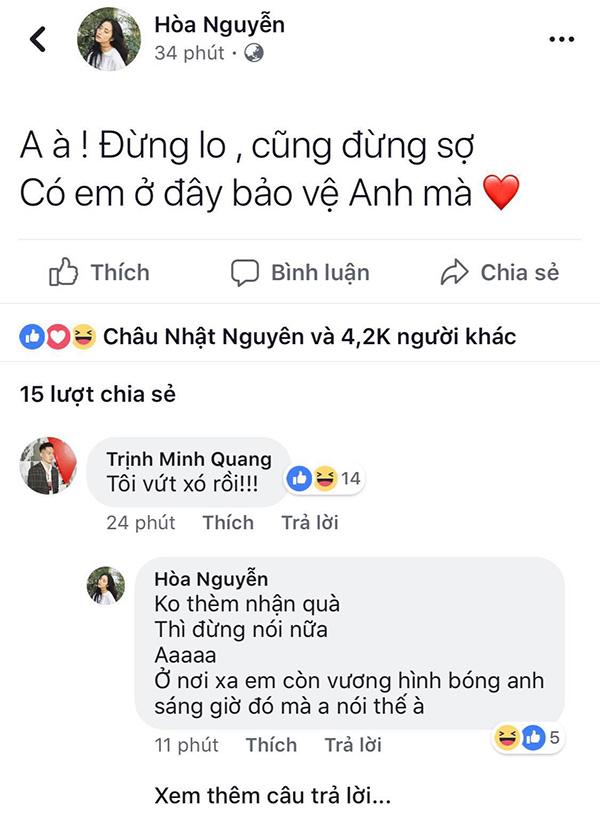Screen dimensions: 600x815
Task: Tap the Chia sẻ share arrow icon
Action: point(455,272)
